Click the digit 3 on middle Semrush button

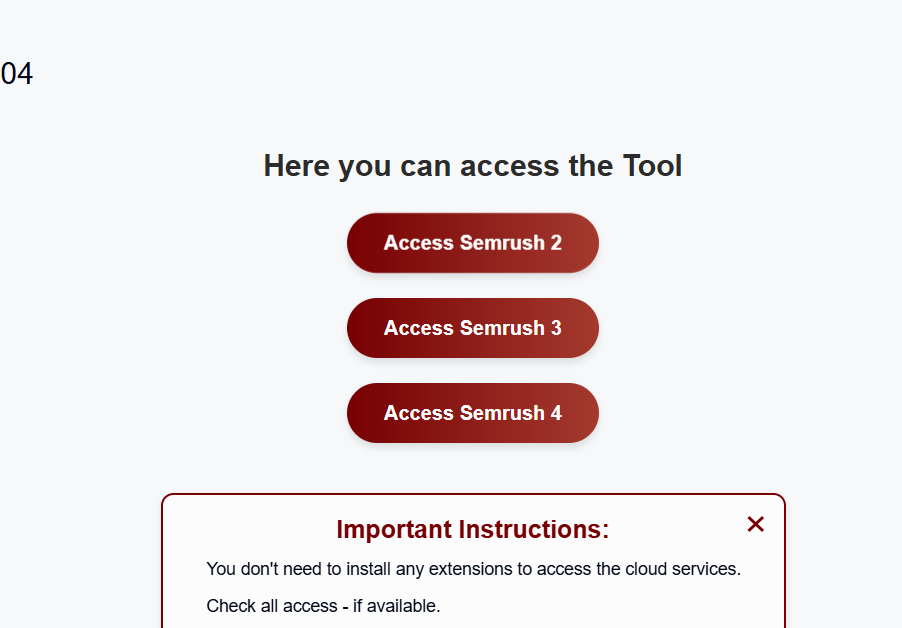click(556, 328)
